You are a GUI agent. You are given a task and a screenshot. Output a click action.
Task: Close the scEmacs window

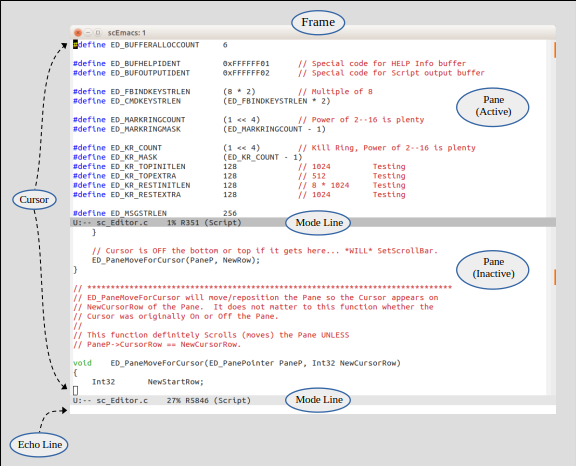(x=78, y=33)
